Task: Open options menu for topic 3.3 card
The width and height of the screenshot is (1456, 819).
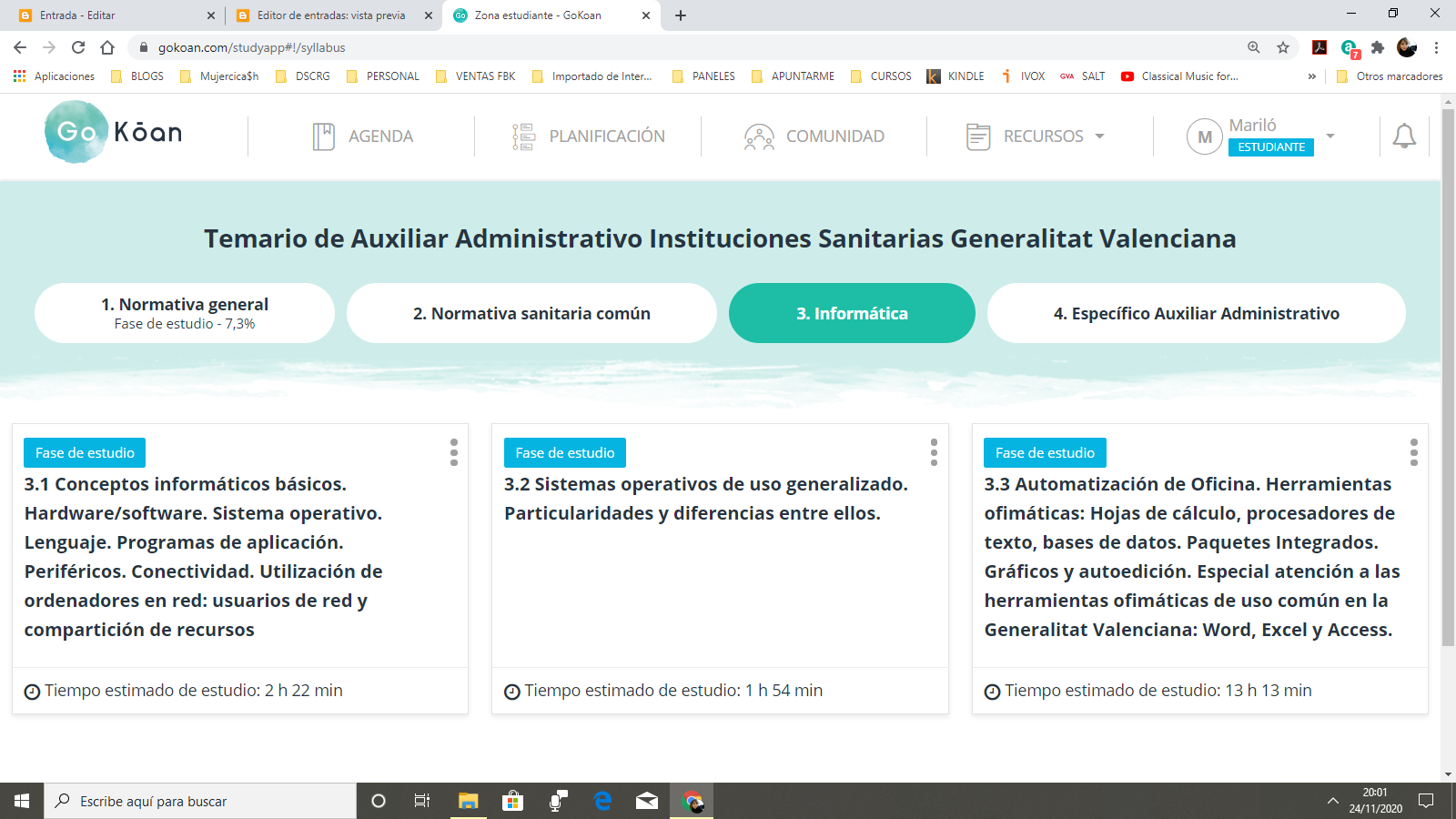Action: point(1414,452)
